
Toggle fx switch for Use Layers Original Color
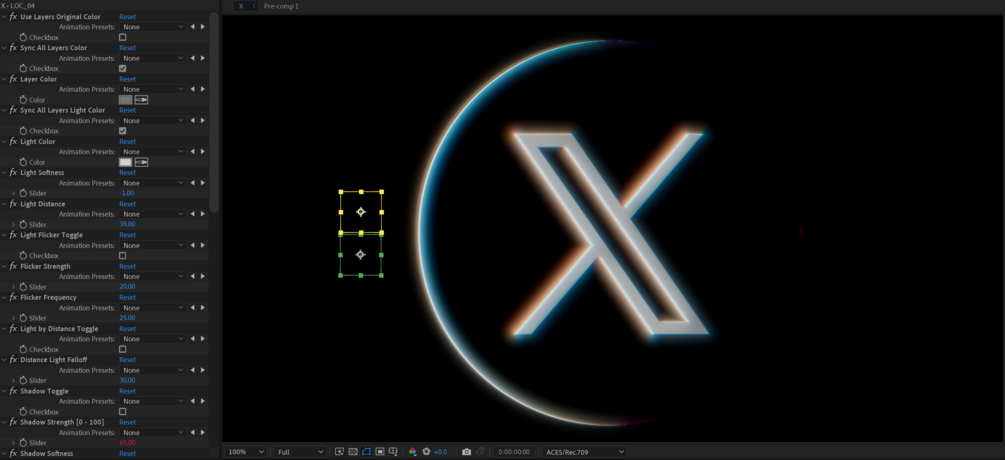coord(13,17)
